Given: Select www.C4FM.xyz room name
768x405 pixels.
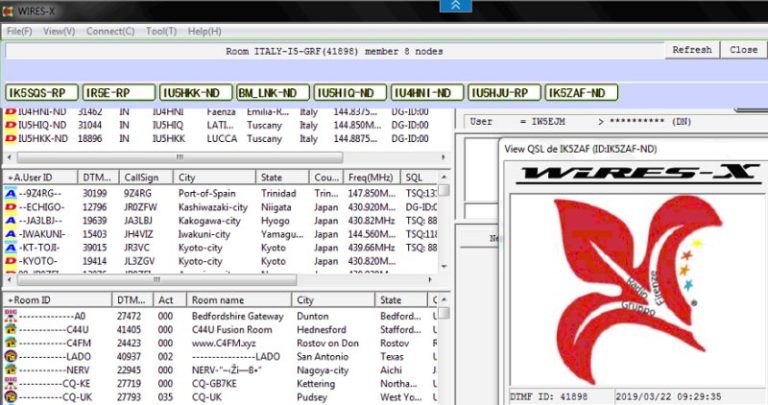Looking at the screenshot, I should (x=223, y=343).
